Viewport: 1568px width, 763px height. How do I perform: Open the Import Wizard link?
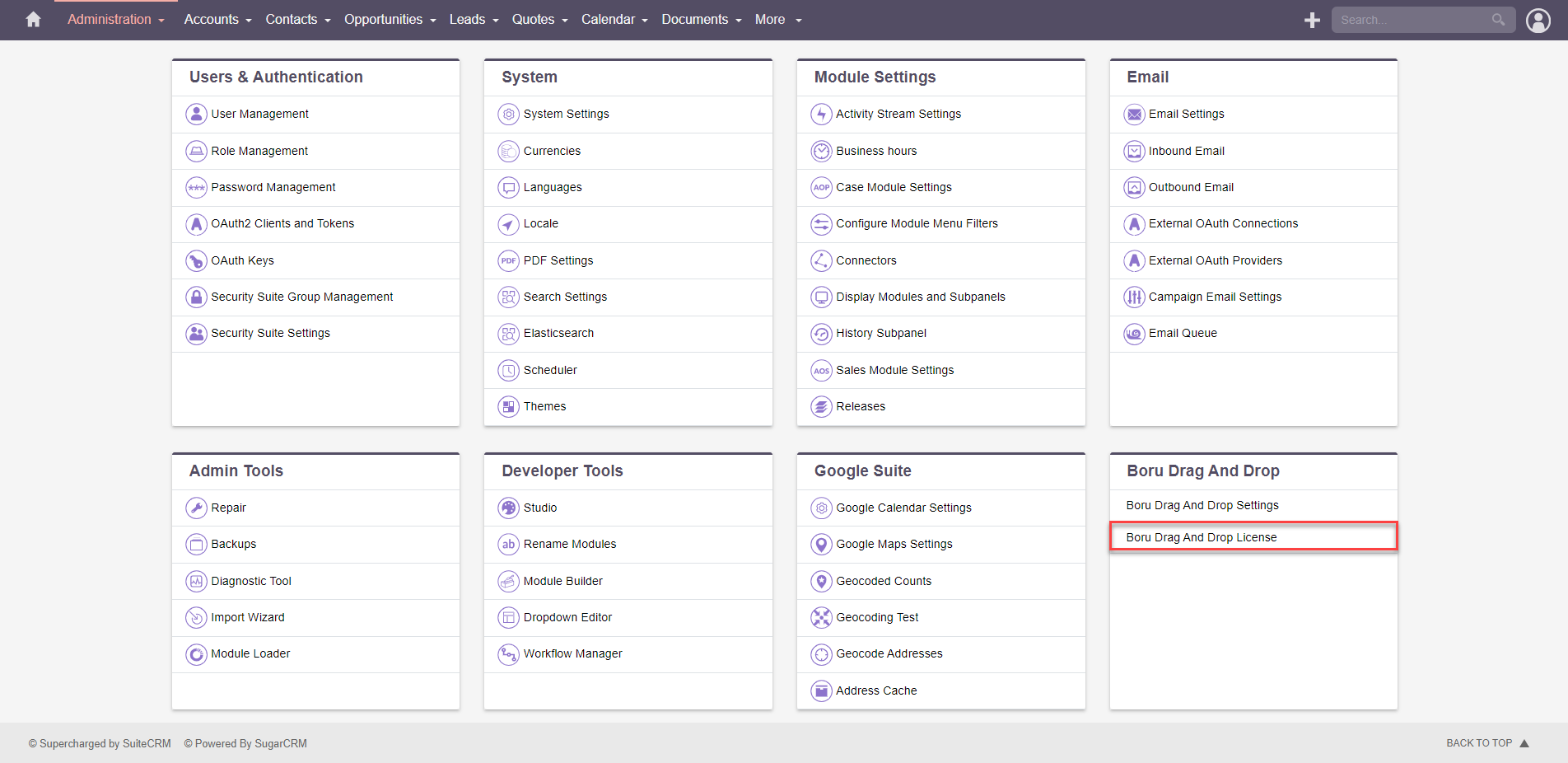(248, 617)
